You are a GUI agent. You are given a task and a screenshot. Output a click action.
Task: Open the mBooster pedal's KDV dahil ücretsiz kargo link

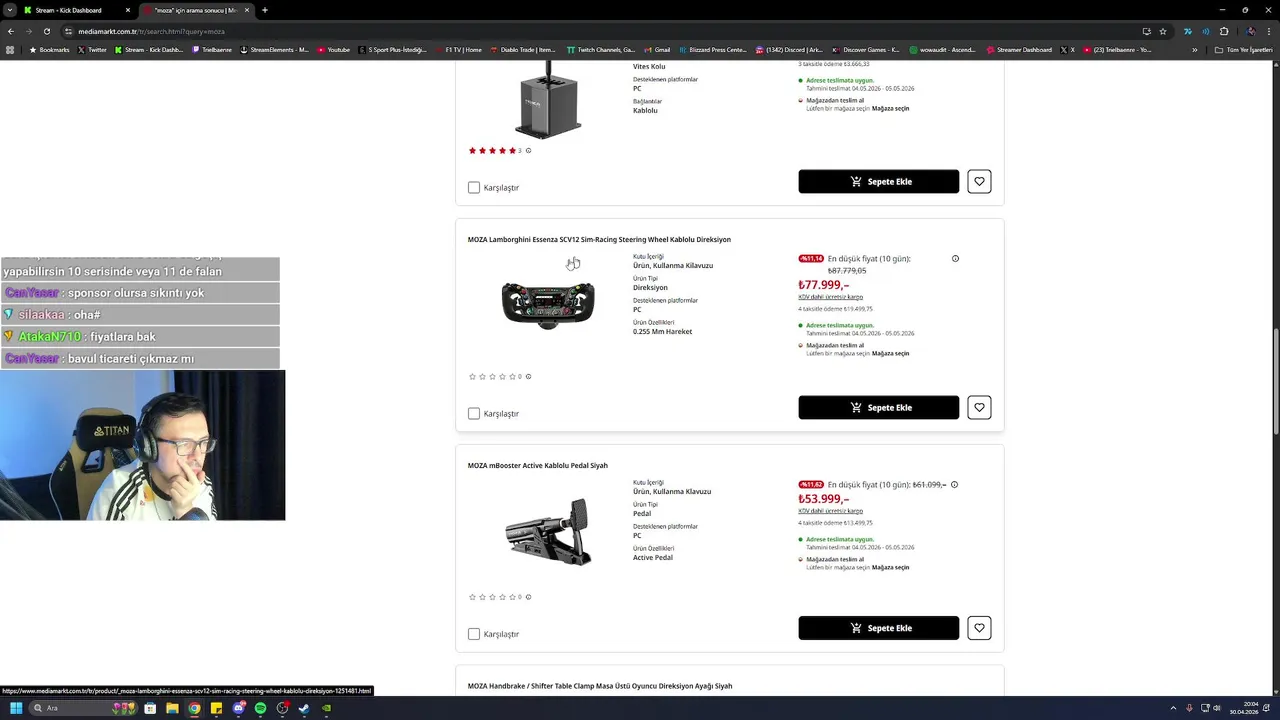point(830,511)
